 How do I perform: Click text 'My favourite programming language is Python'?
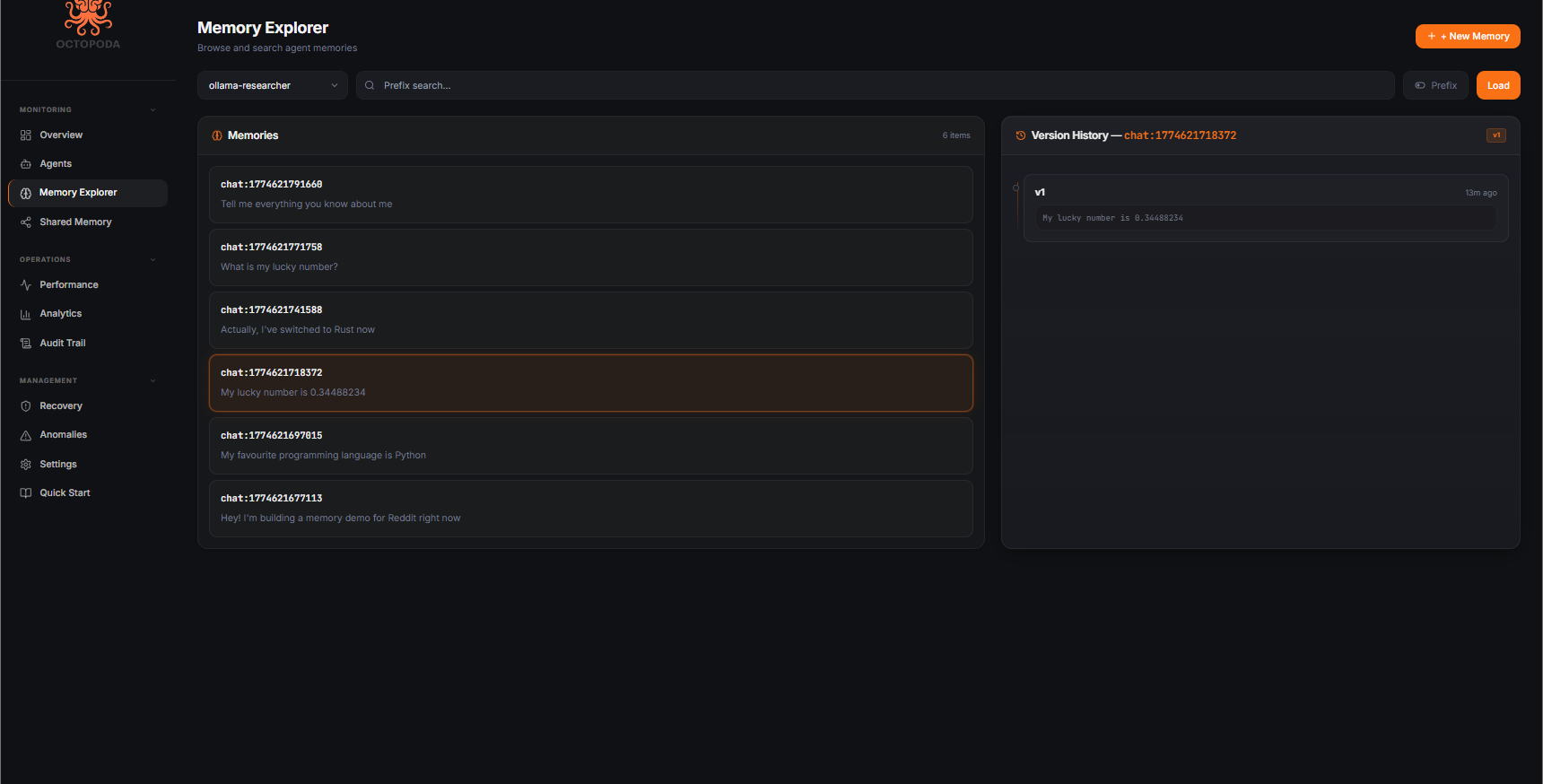(324, 456)
